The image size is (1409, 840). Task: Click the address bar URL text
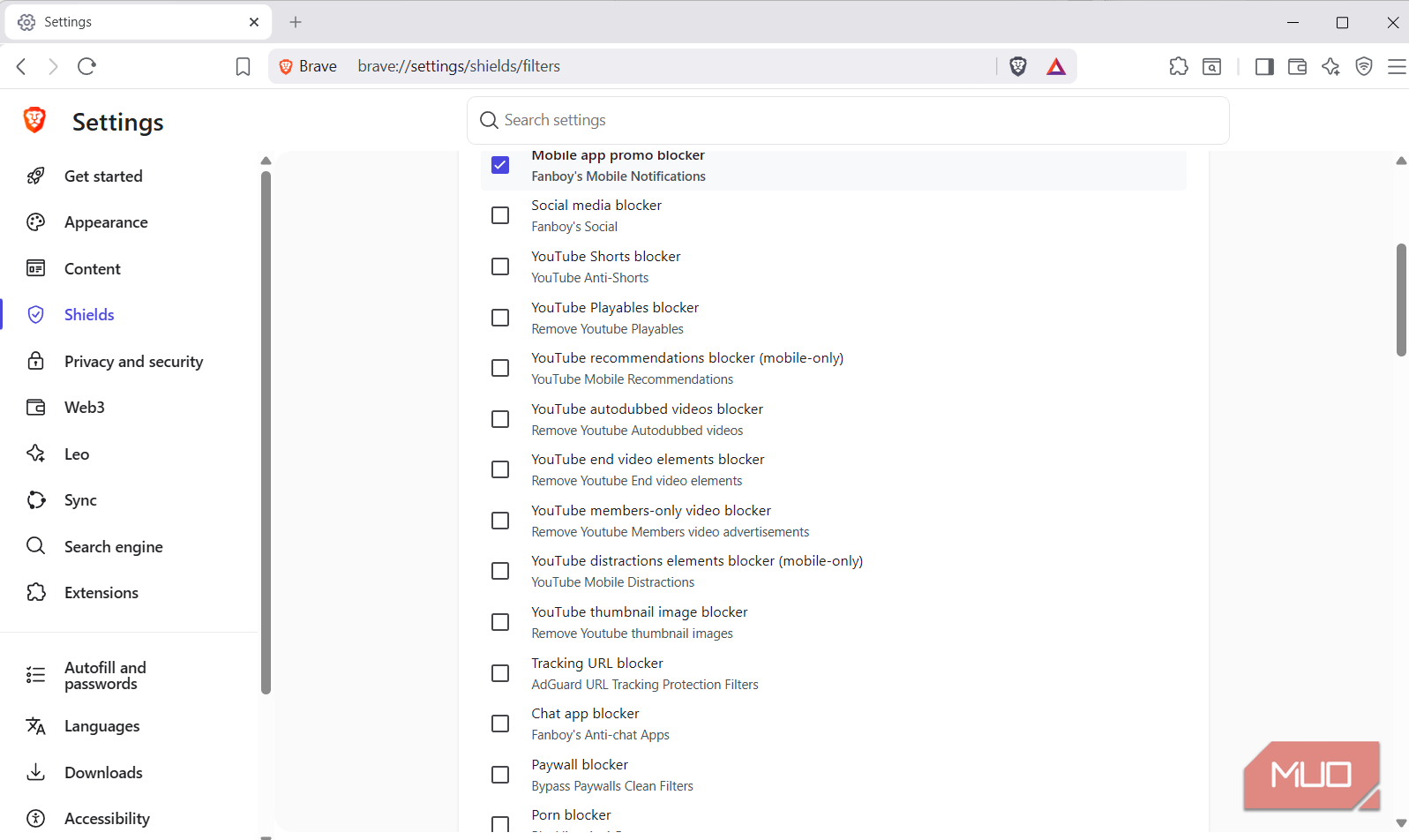459,66
